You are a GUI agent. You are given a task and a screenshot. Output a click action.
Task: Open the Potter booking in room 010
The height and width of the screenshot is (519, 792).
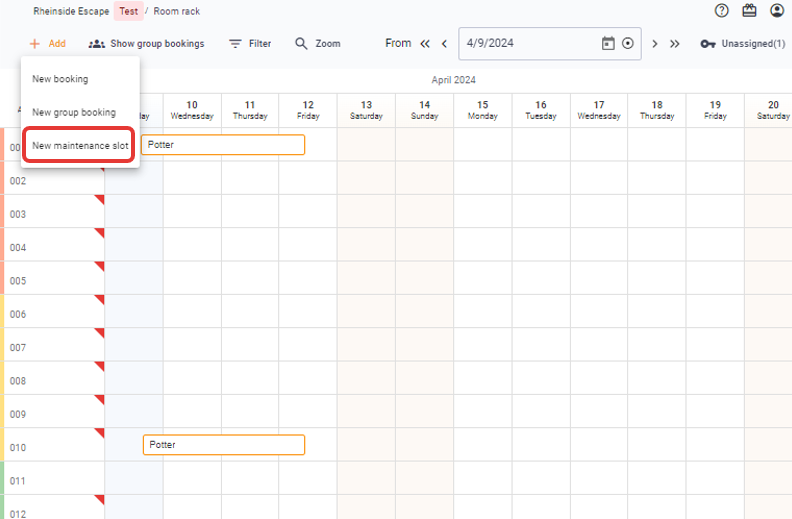point(223,445)
